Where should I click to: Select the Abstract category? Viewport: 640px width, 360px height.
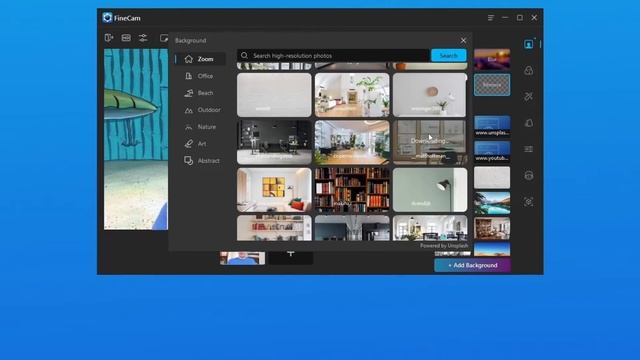click(200, 161)
